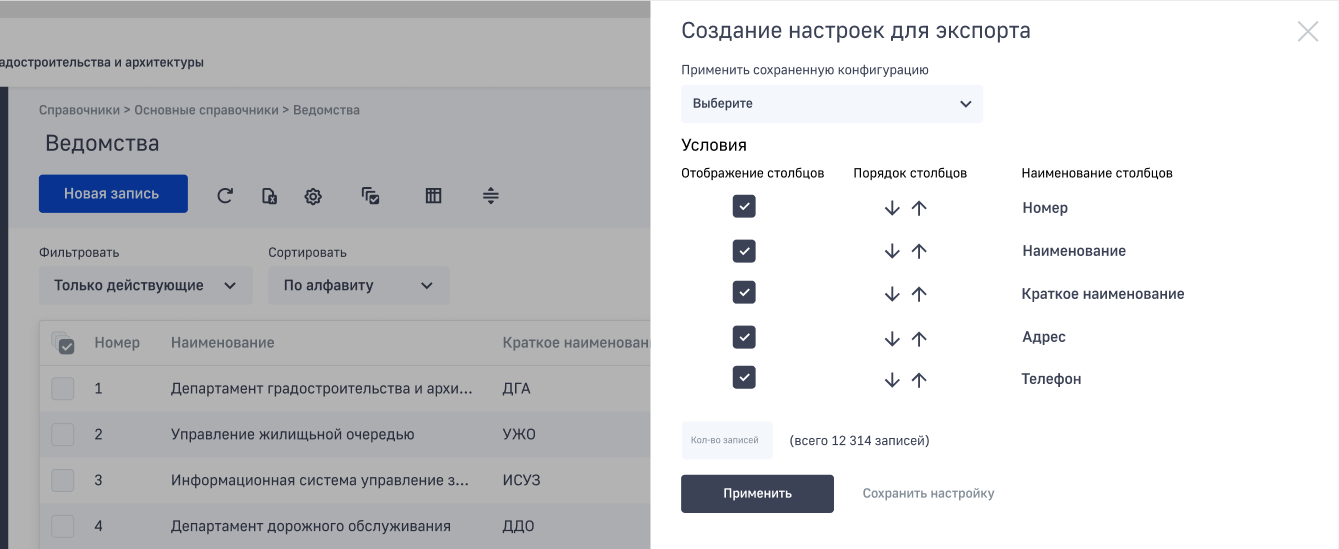Move Номер column up with up arrow

tap(919, 209)
